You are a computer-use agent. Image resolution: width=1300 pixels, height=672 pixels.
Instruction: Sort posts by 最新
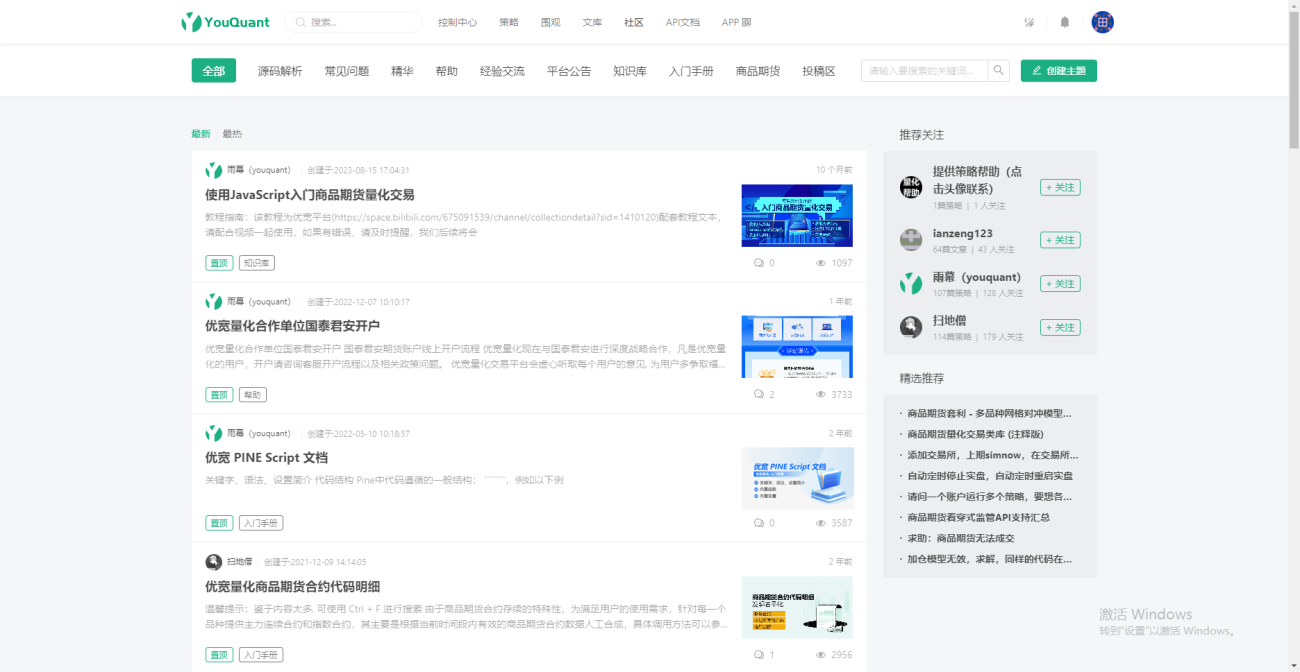point(201,134)
